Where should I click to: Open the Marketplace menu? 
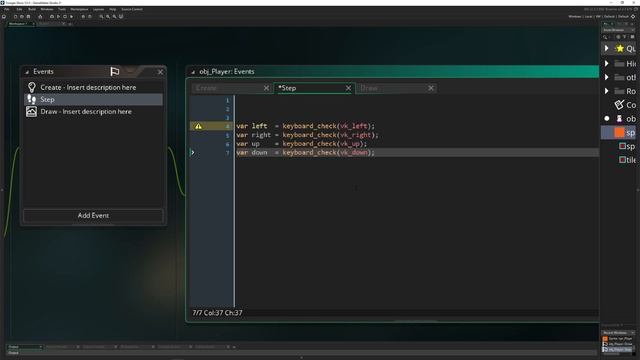click(x=79, y=9)
